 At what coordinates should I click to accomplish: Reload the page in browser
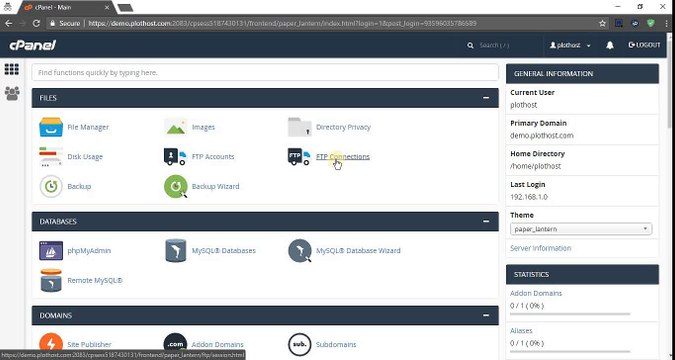[36, 23]
